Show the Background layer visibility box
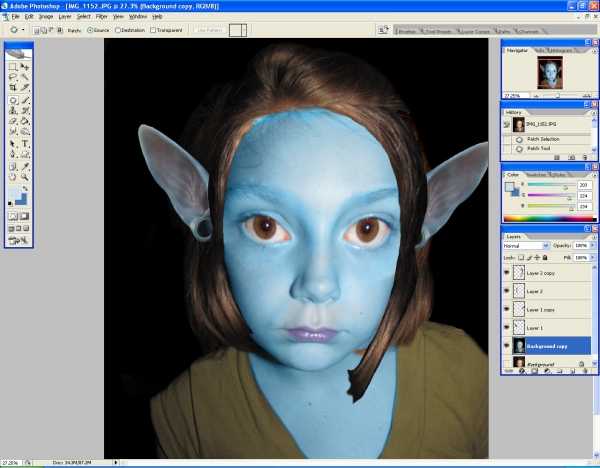This screenshot has height=468, width=600. tap(507, 362)
